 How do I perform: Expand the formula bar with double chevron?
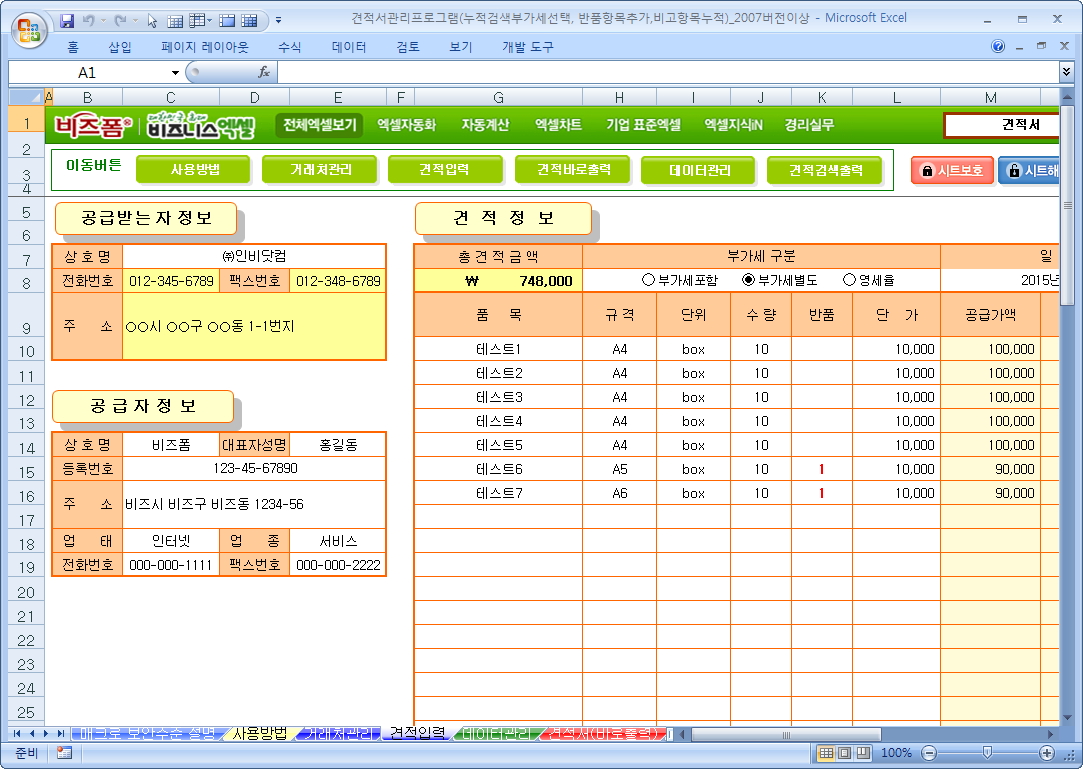coord(1066,72)
